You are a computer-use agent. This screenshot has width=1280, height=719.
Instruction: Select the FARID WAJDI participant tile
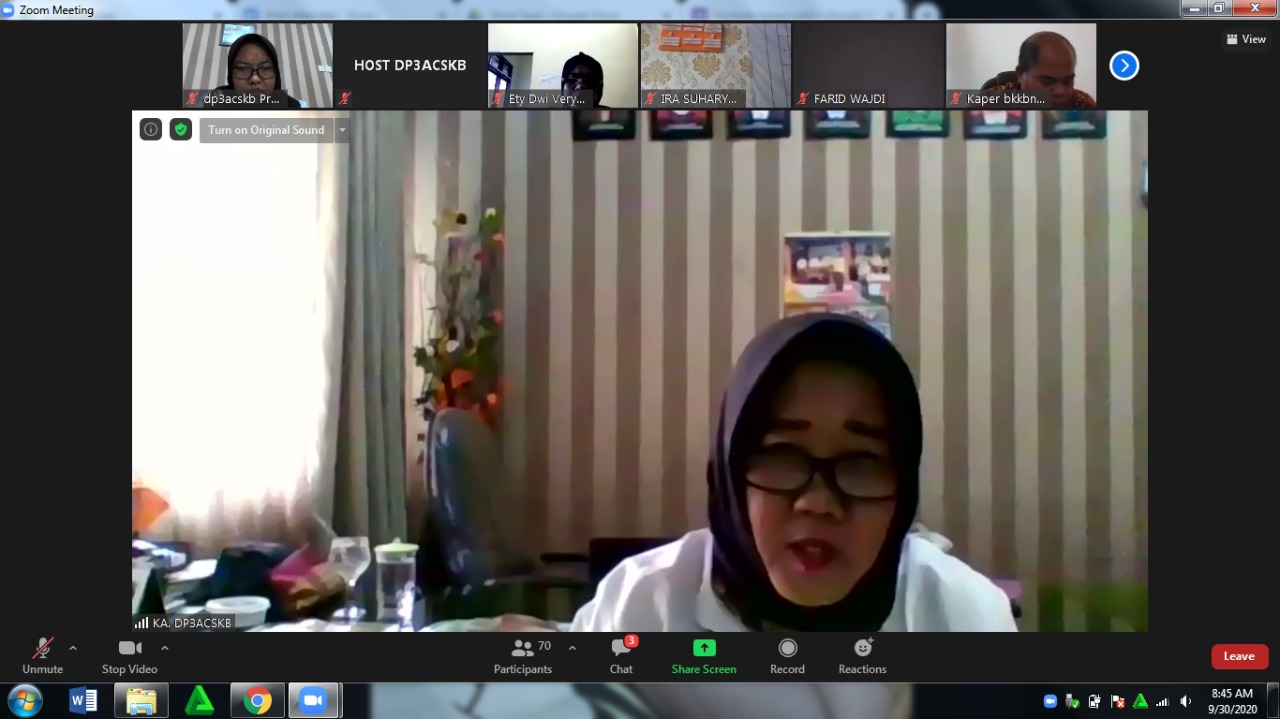coord(868,66)
